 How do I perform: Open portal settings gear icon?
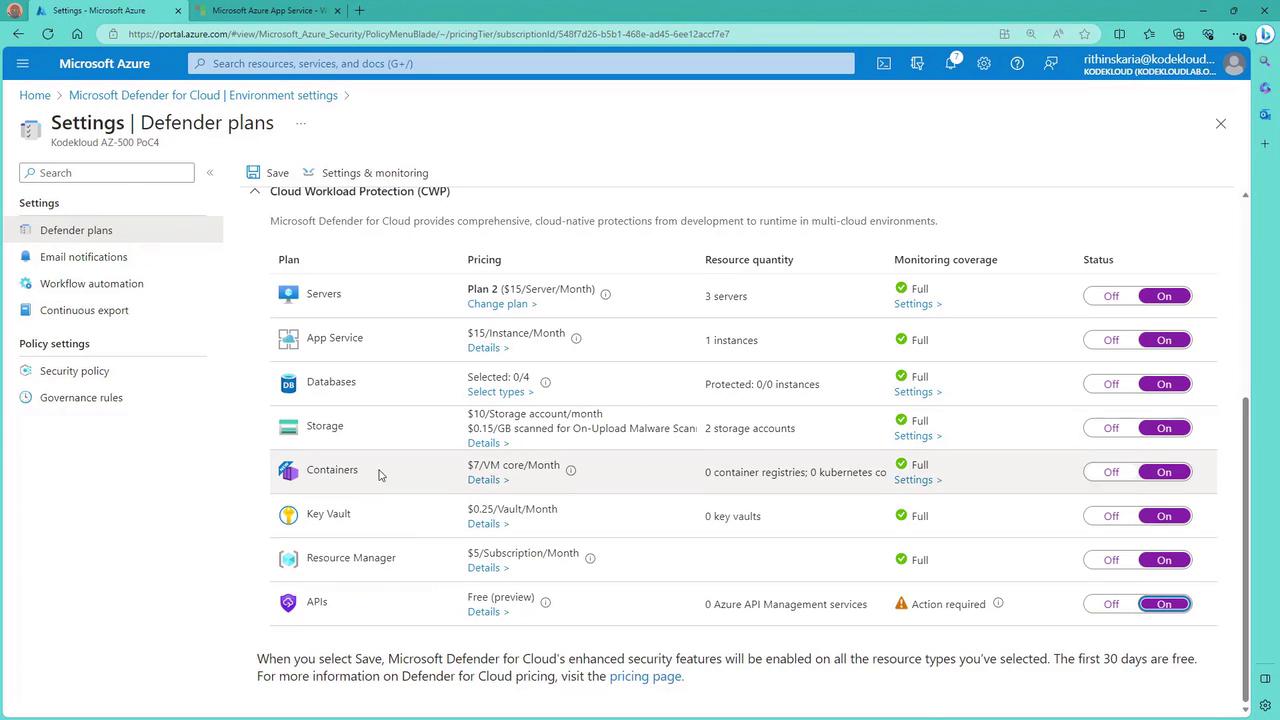(x=984, y=63)
